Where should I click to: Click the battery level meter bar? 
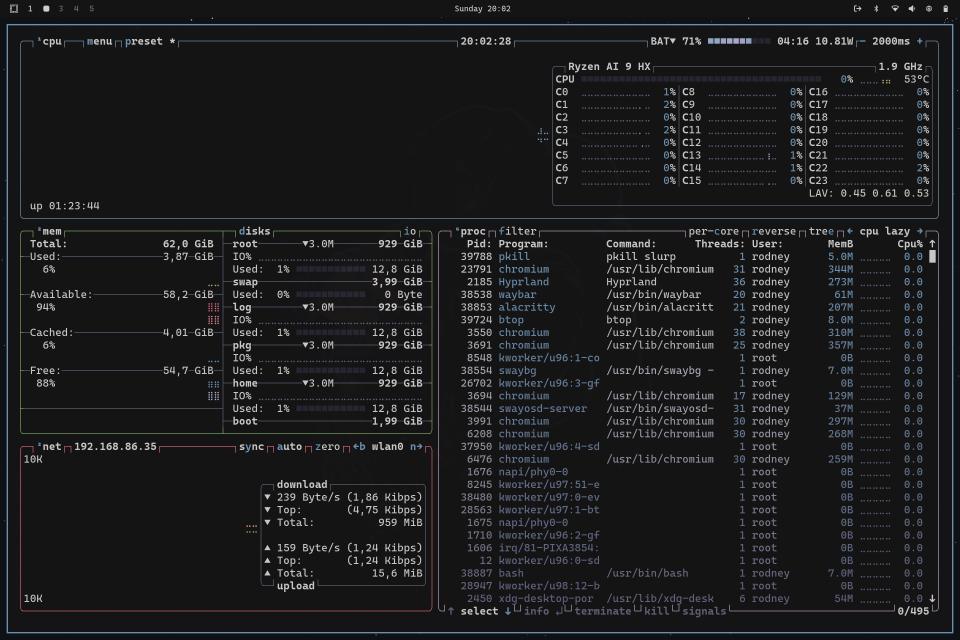739,41
